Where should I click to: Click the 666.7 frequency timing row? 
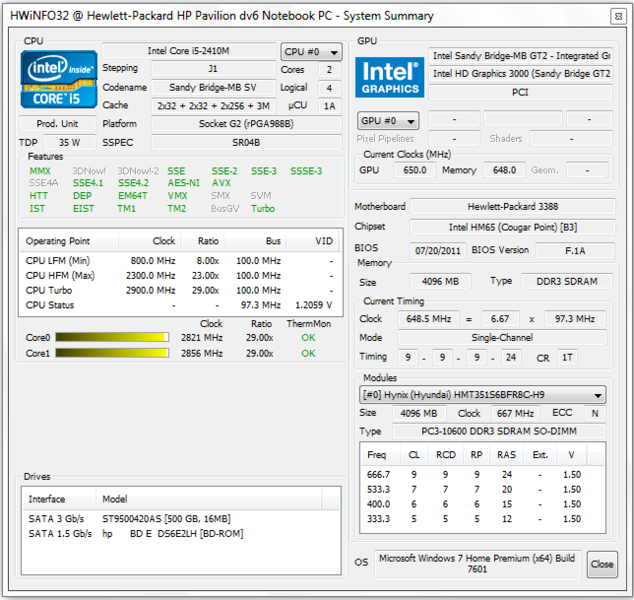point(482,474)
